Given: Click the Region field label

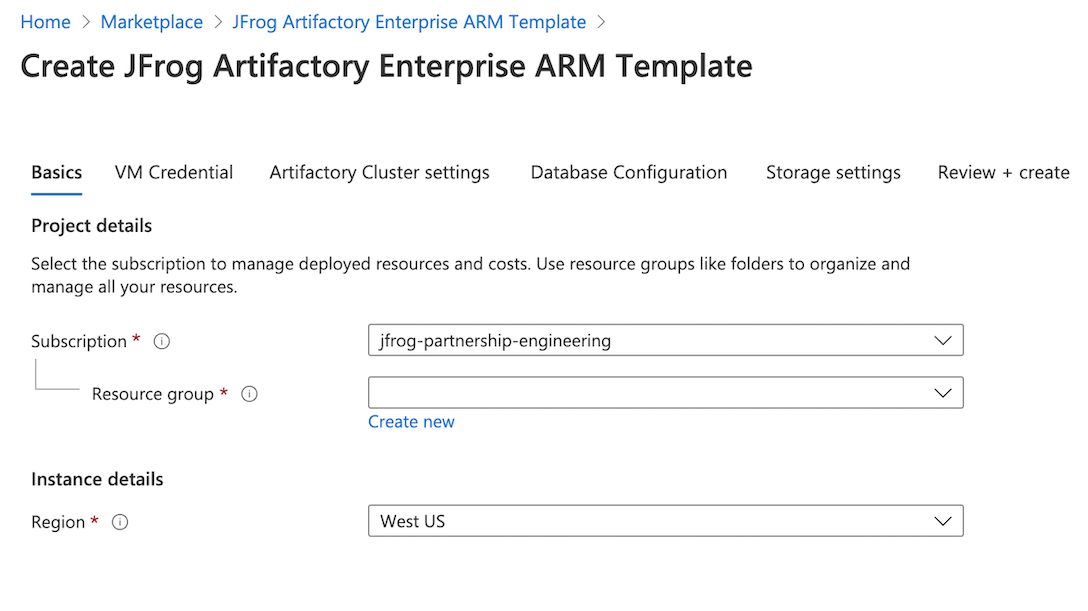Looking at the screenshot, I should tap(58, 522).
